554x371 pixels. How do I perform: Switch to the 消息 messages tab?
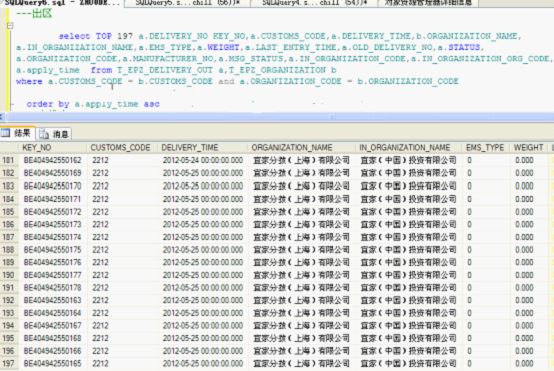tap(54, 134)
